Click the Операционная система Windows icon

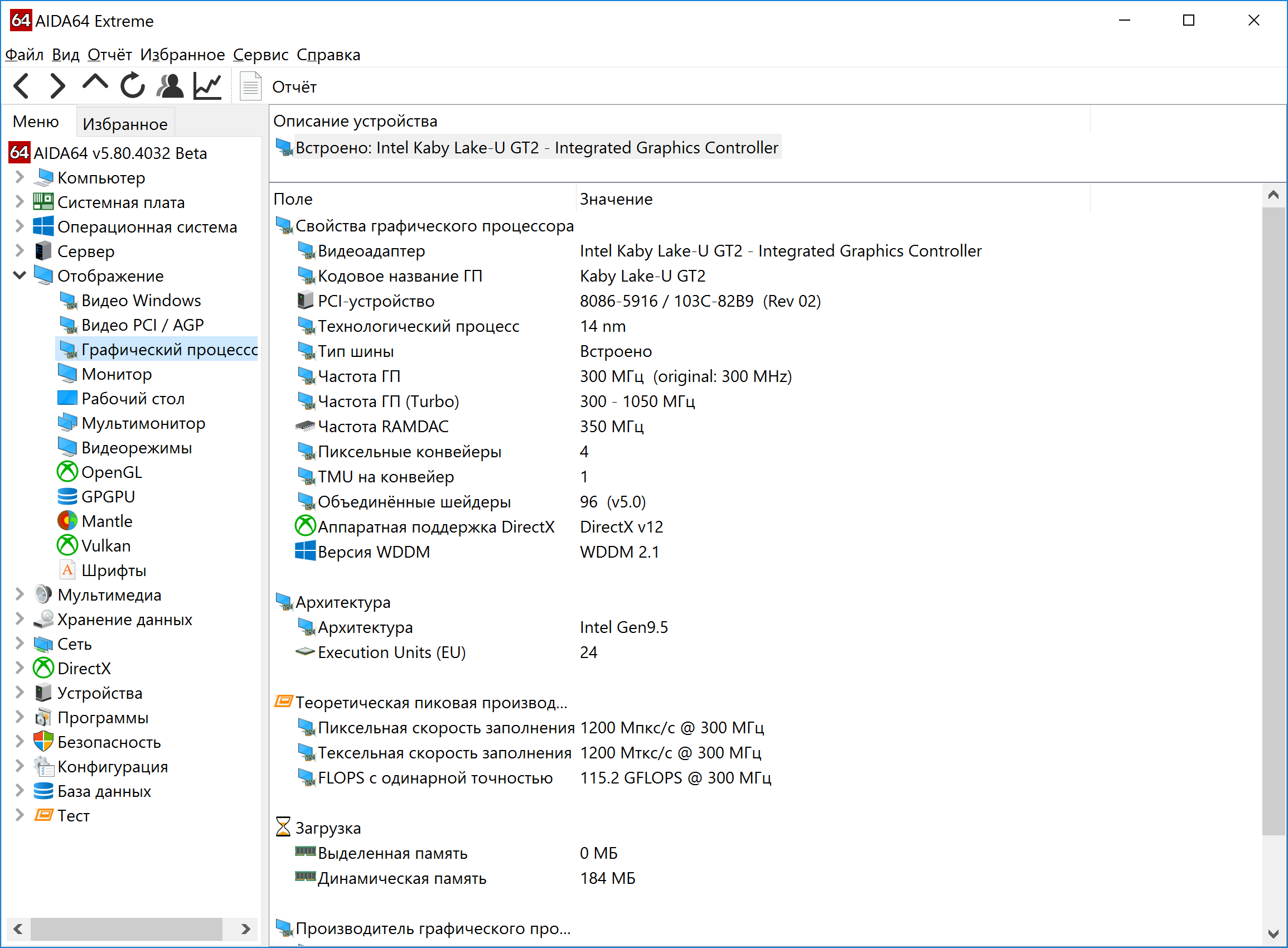[43, 226]
